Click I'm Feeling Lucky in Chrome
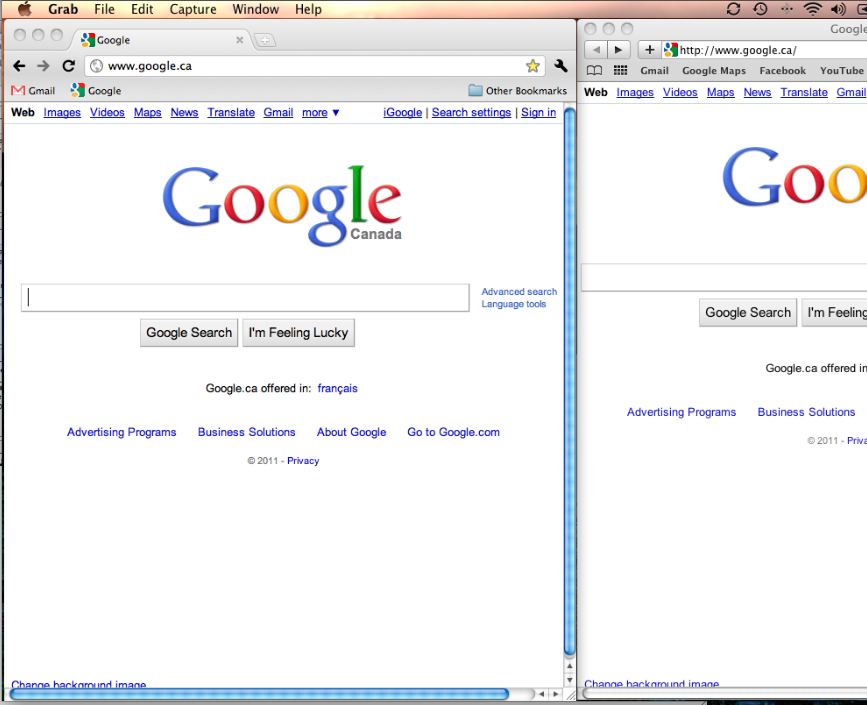Image resolution: width=867 pixels, height=705 pixels. pyautogui.click(x=299, y=333)
